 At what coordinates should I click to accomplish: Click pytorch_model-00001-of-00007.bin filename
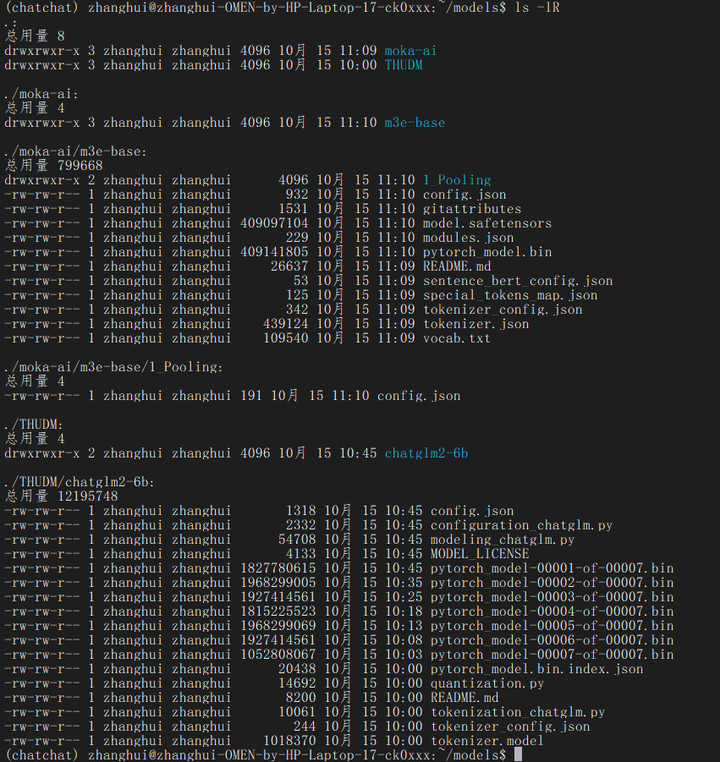point(552,569)
